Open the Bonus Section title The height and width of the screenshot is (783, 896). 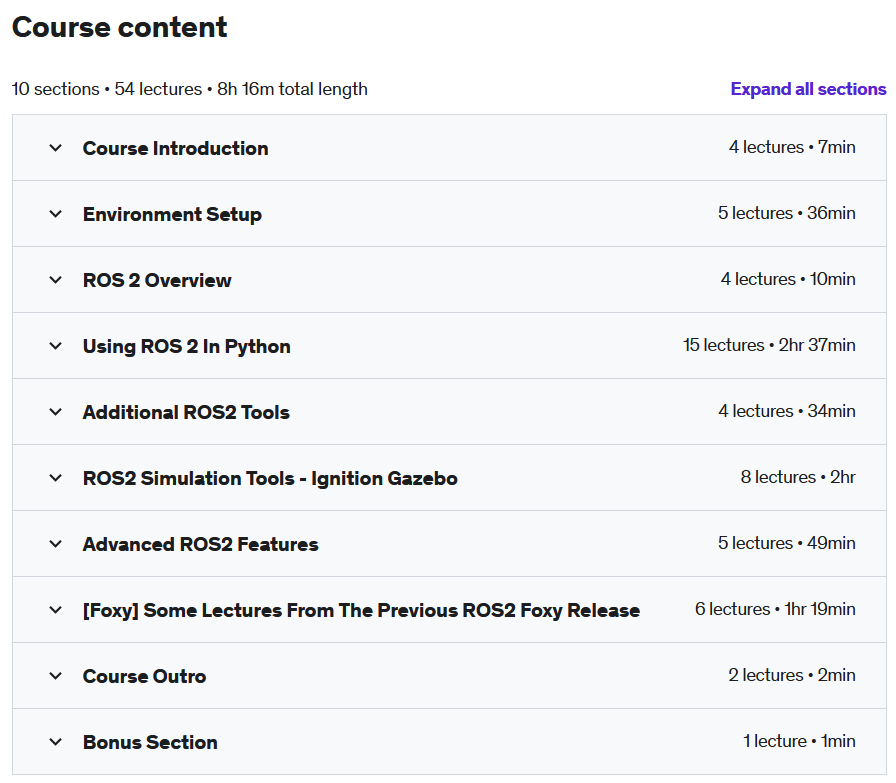click(150, 742)
